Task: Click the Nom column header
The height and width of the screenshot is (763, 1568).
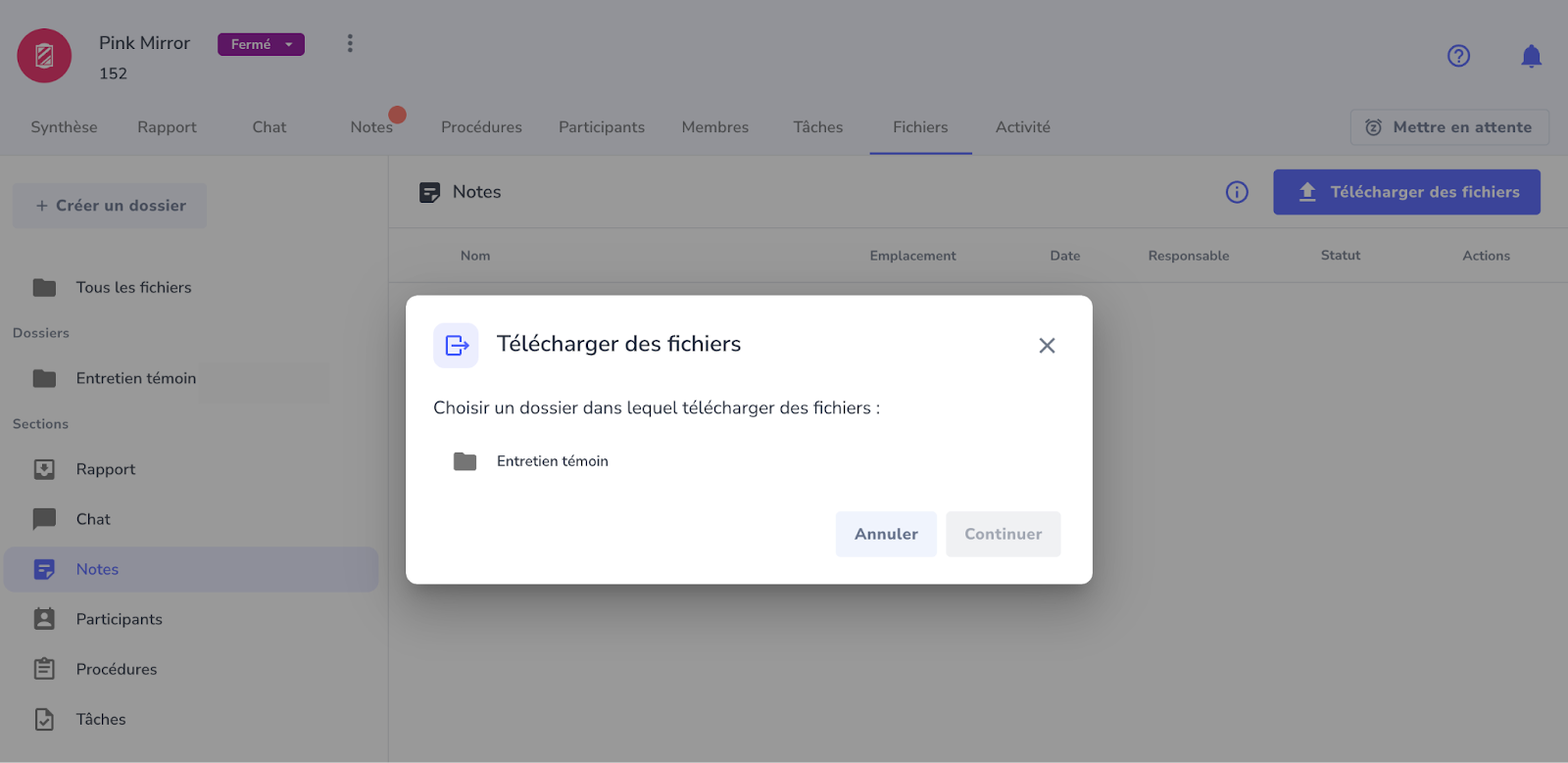Action: point(475,256)
